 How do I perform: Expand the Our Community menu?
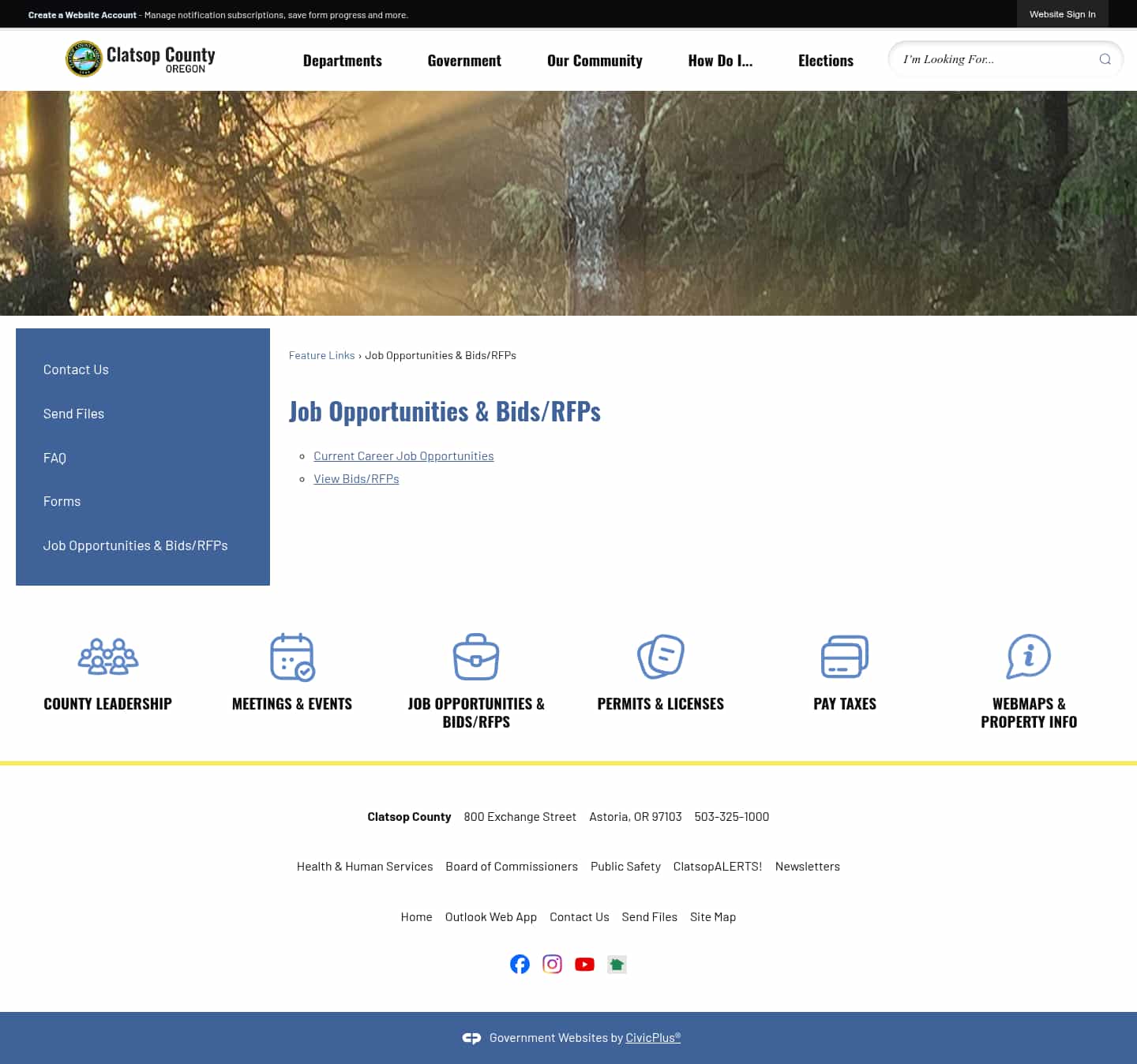[595, 60]
